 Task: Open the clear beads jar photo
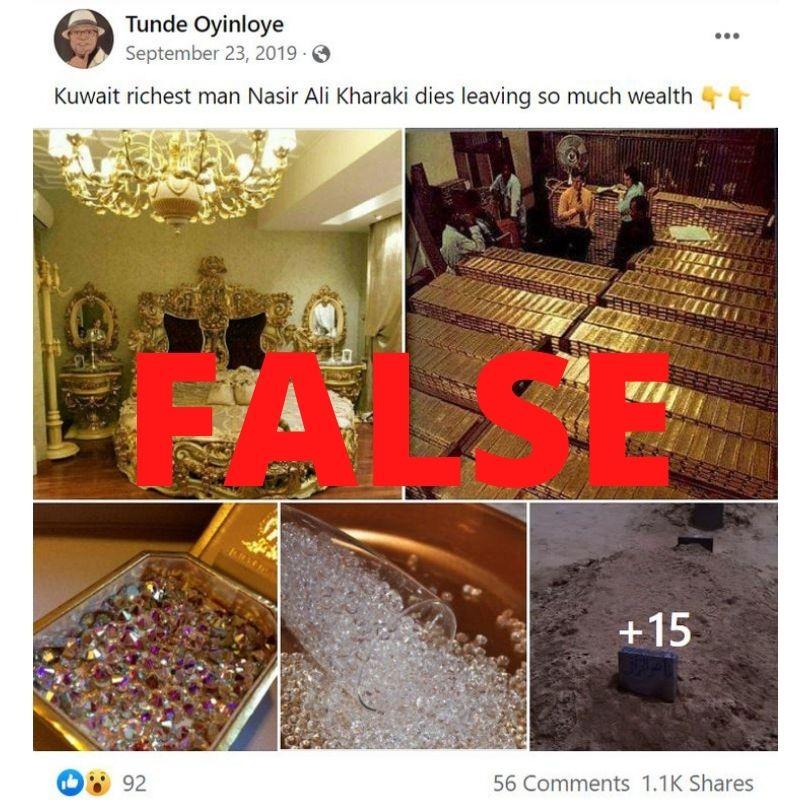pos(404,627)
